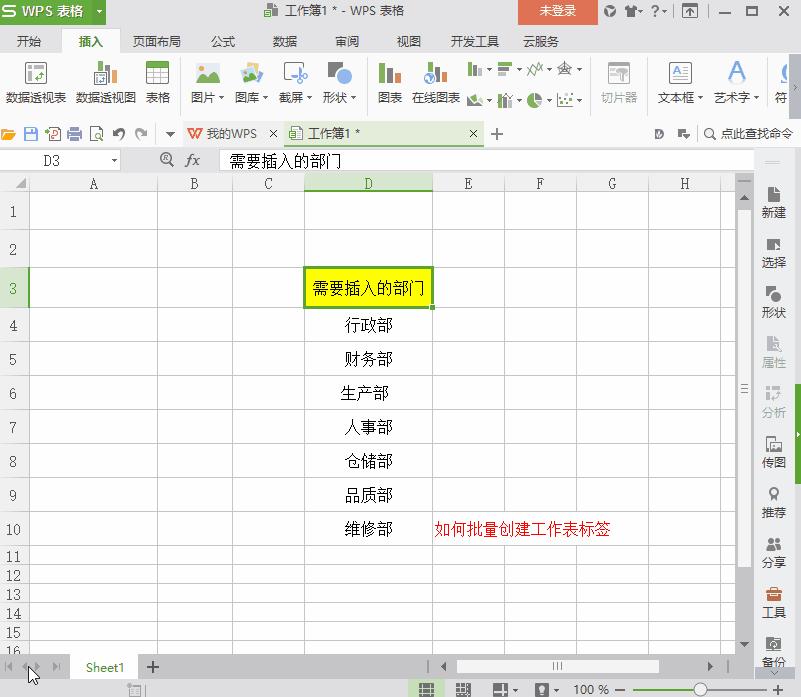Expand the 截屏 screenshot dropdown

click(310, 97)
